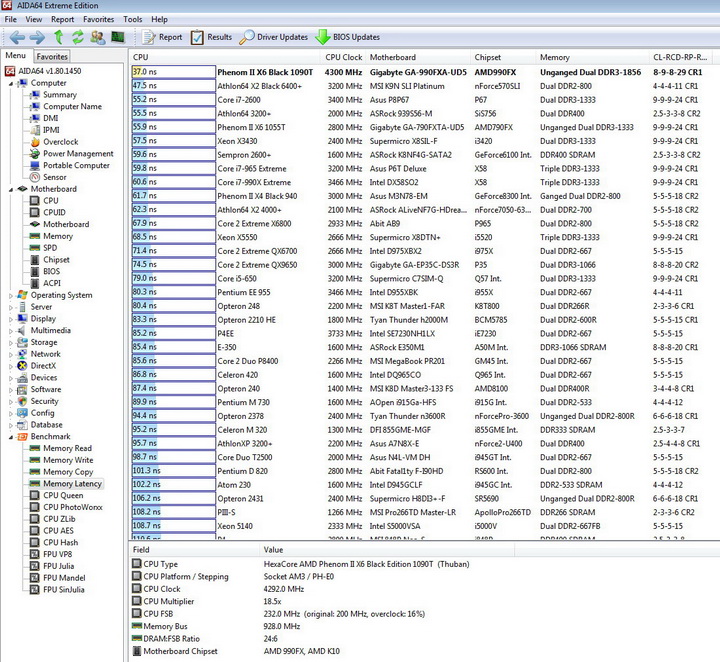Select the SPD memory icon item

click(34, 248)
